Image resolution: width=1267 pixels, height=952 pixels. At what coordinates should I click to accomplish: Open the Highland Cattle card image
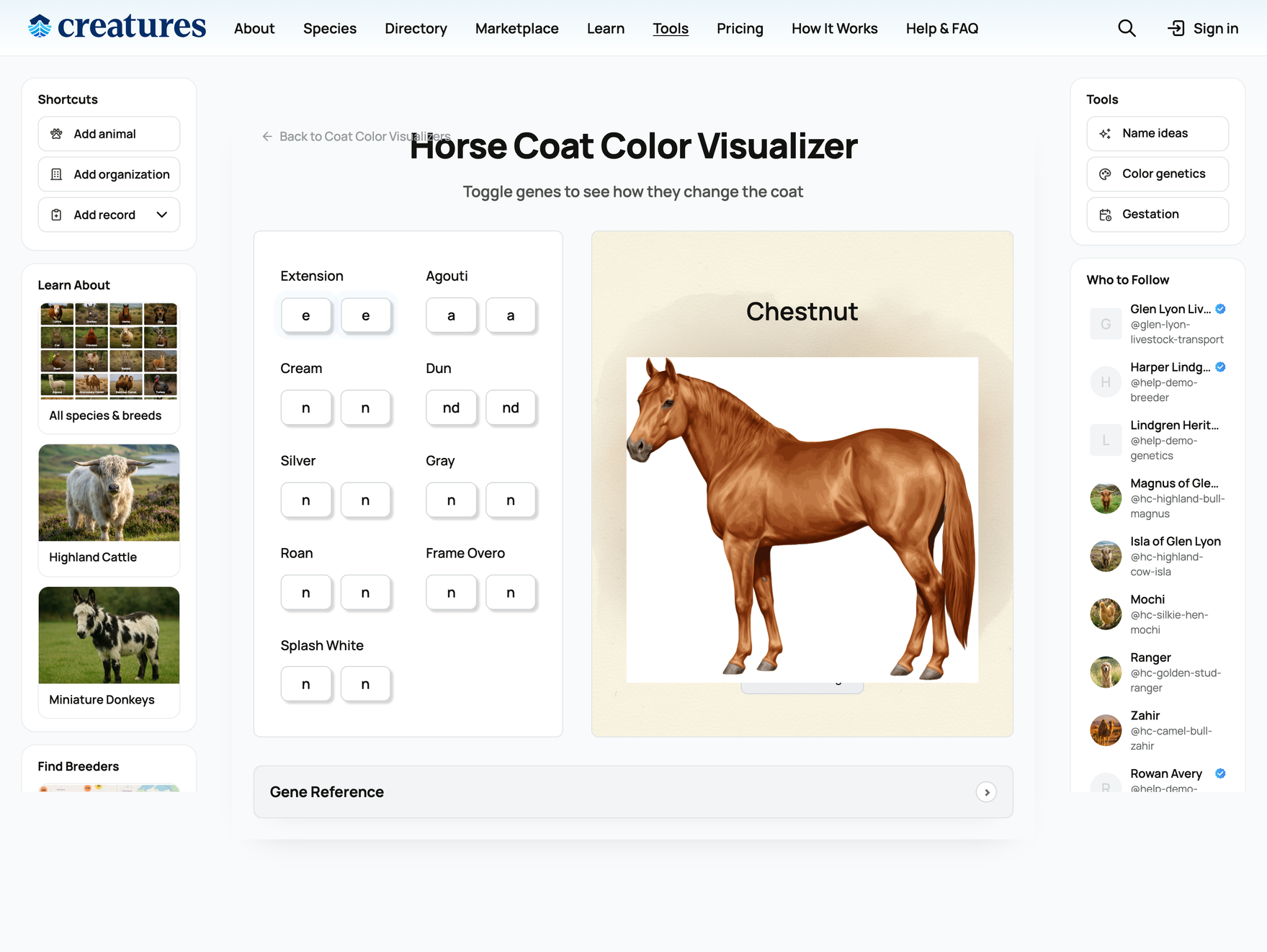109,493
